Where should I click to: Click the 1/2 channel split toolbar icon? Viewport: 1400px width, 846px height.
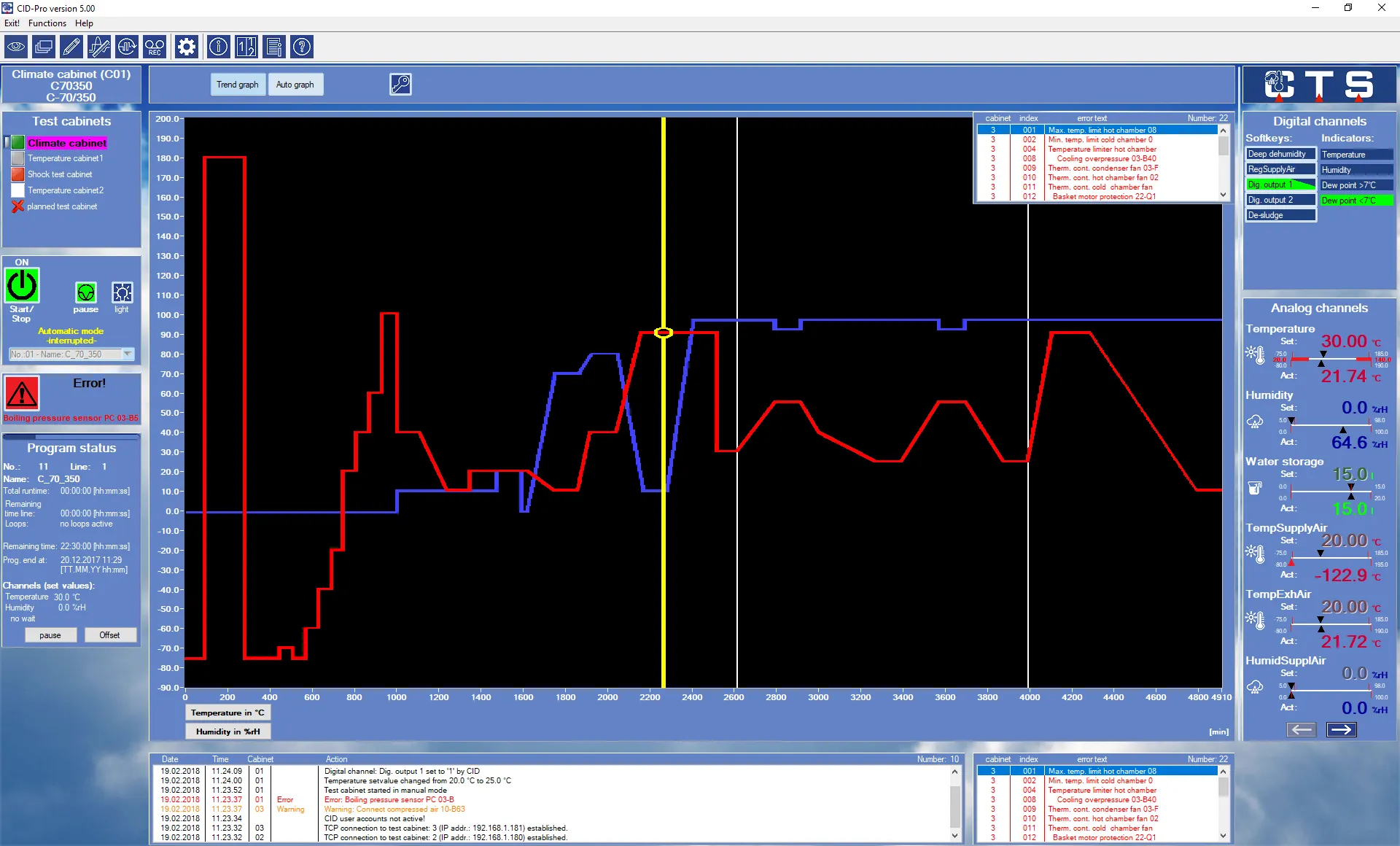pos(246,47)
